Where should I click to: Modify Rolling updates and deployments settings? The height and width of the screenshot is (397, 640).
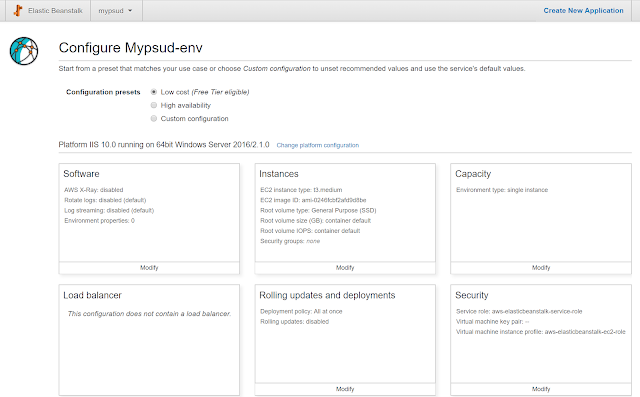pos(345,389)
